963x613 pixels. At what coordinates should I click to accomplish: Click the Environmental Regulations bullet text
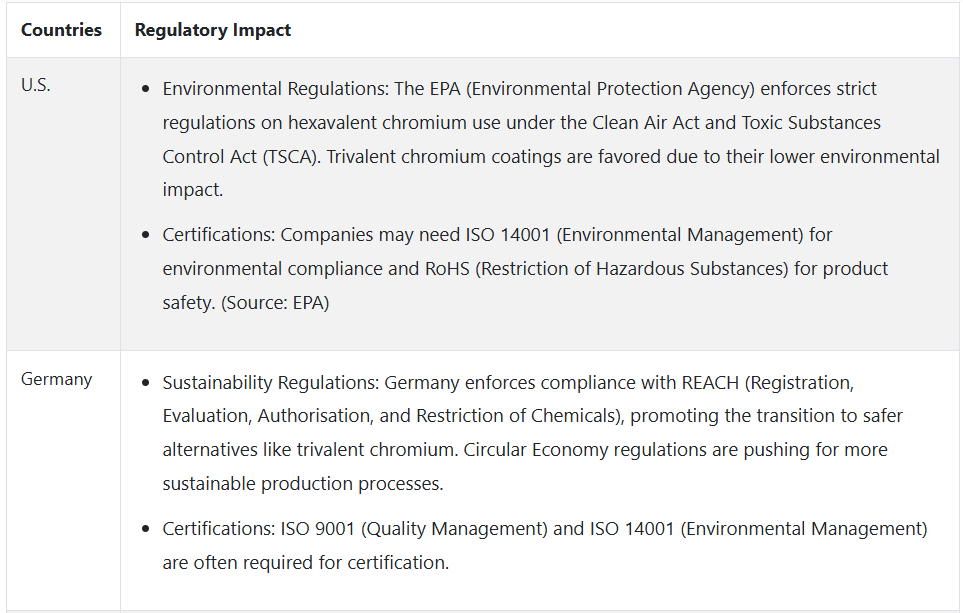point(275,89)
